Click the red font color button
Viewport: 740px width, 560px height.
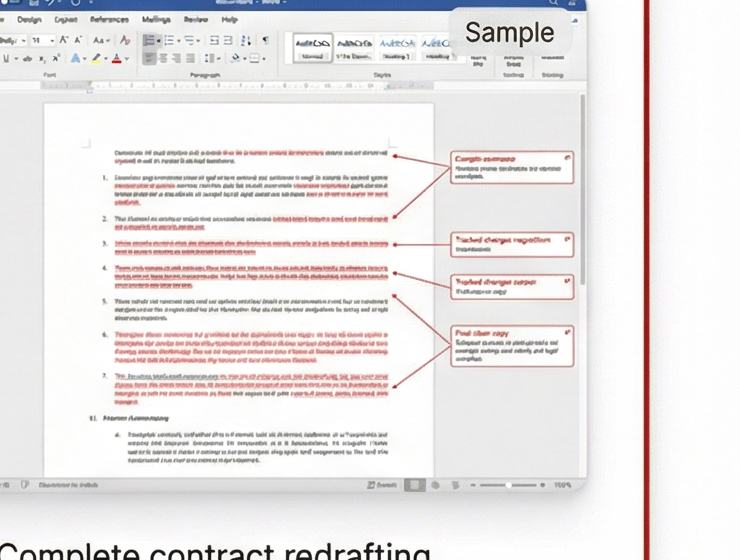point(117,58)
